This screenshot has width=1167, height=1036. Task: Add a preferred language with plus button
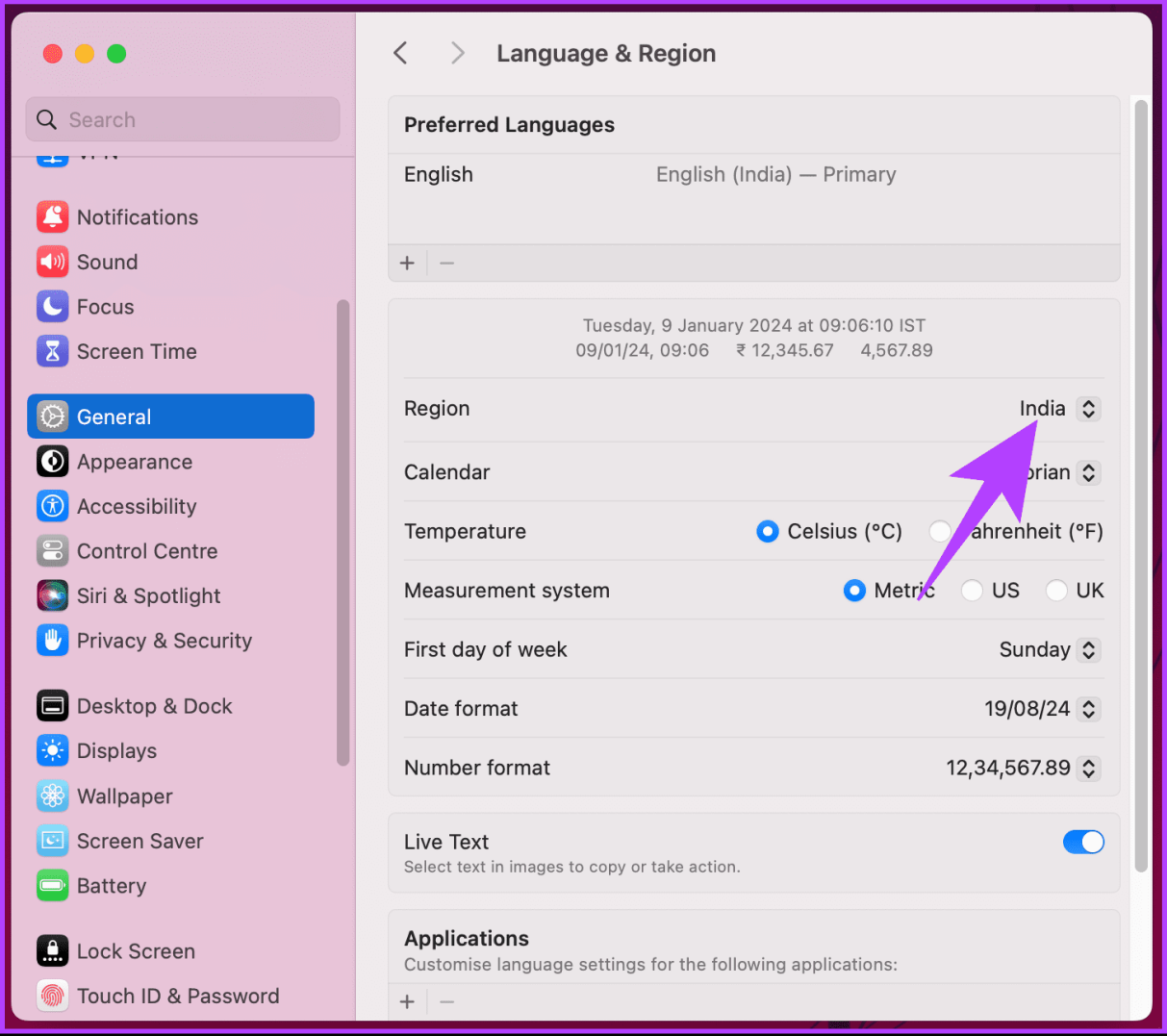click(x=407, y=263)
